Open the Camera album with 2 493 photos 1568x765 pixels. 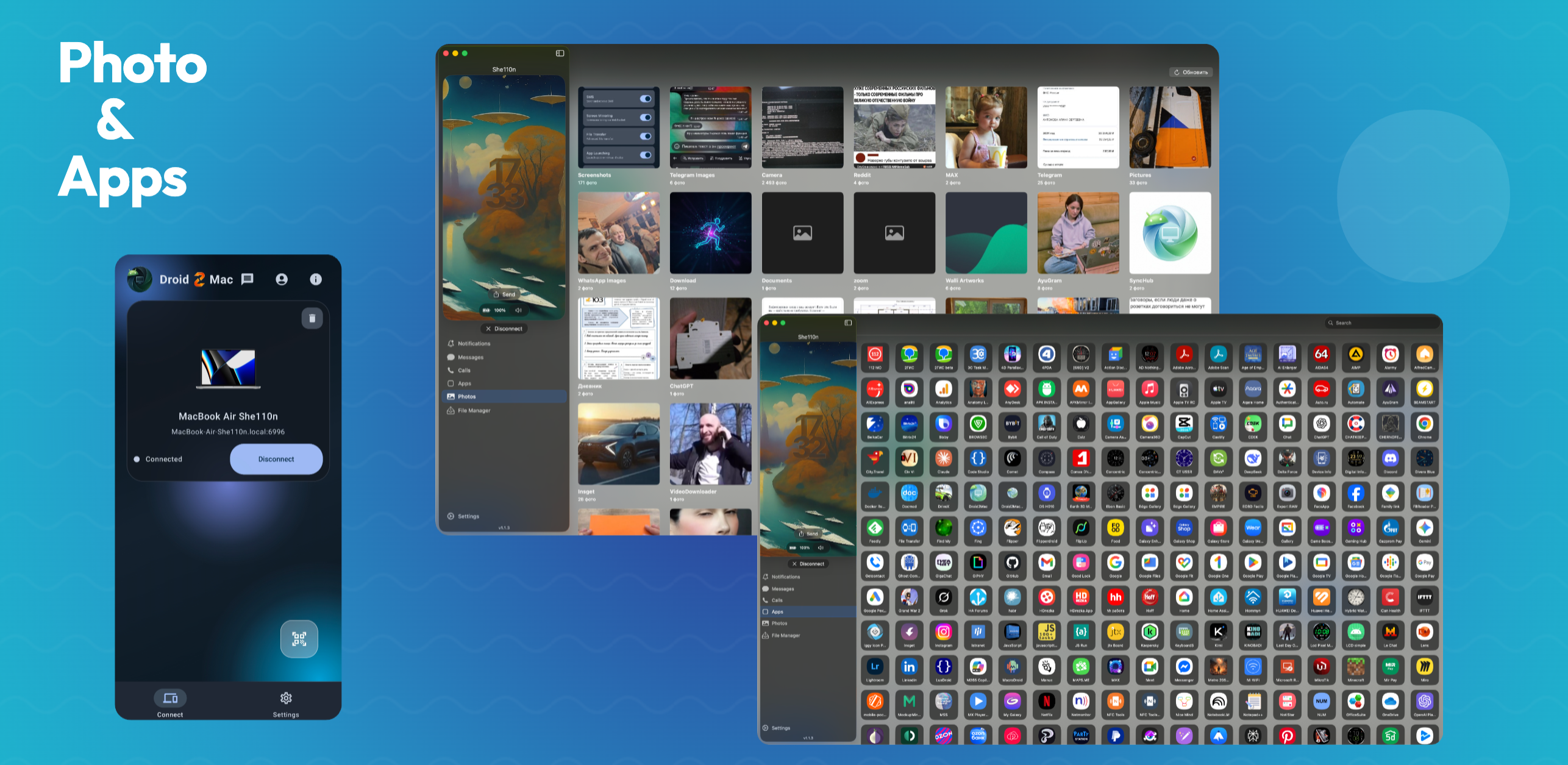pyautogui.click(x=803, y=127)
